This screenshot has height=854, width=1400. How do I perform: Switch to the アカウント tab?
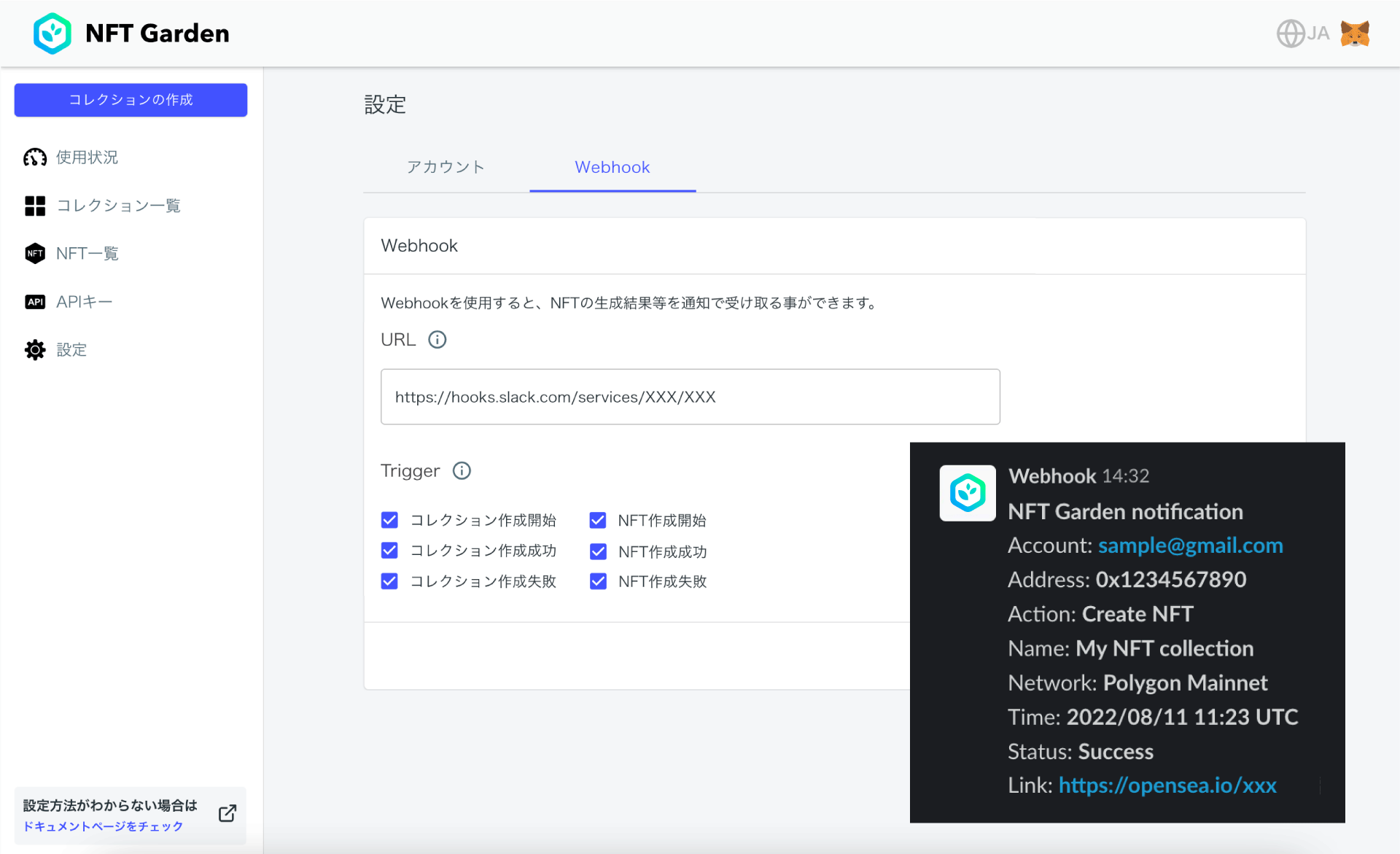click(x=446, y=167)
